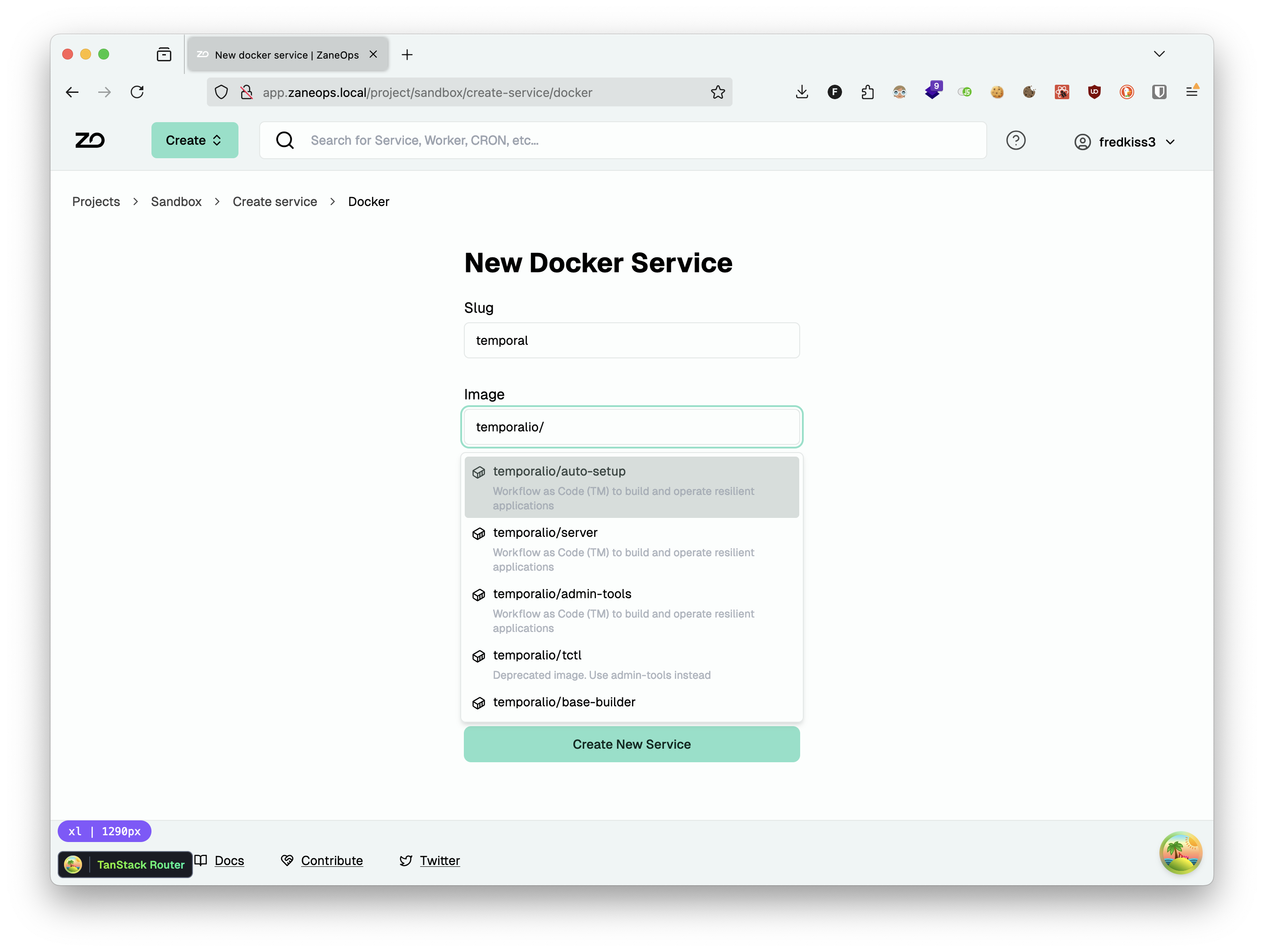The image size is (1264, 952).
Task: Click the Docker icon next to temporalio/base-builder
Action: [x=479, y=702]
